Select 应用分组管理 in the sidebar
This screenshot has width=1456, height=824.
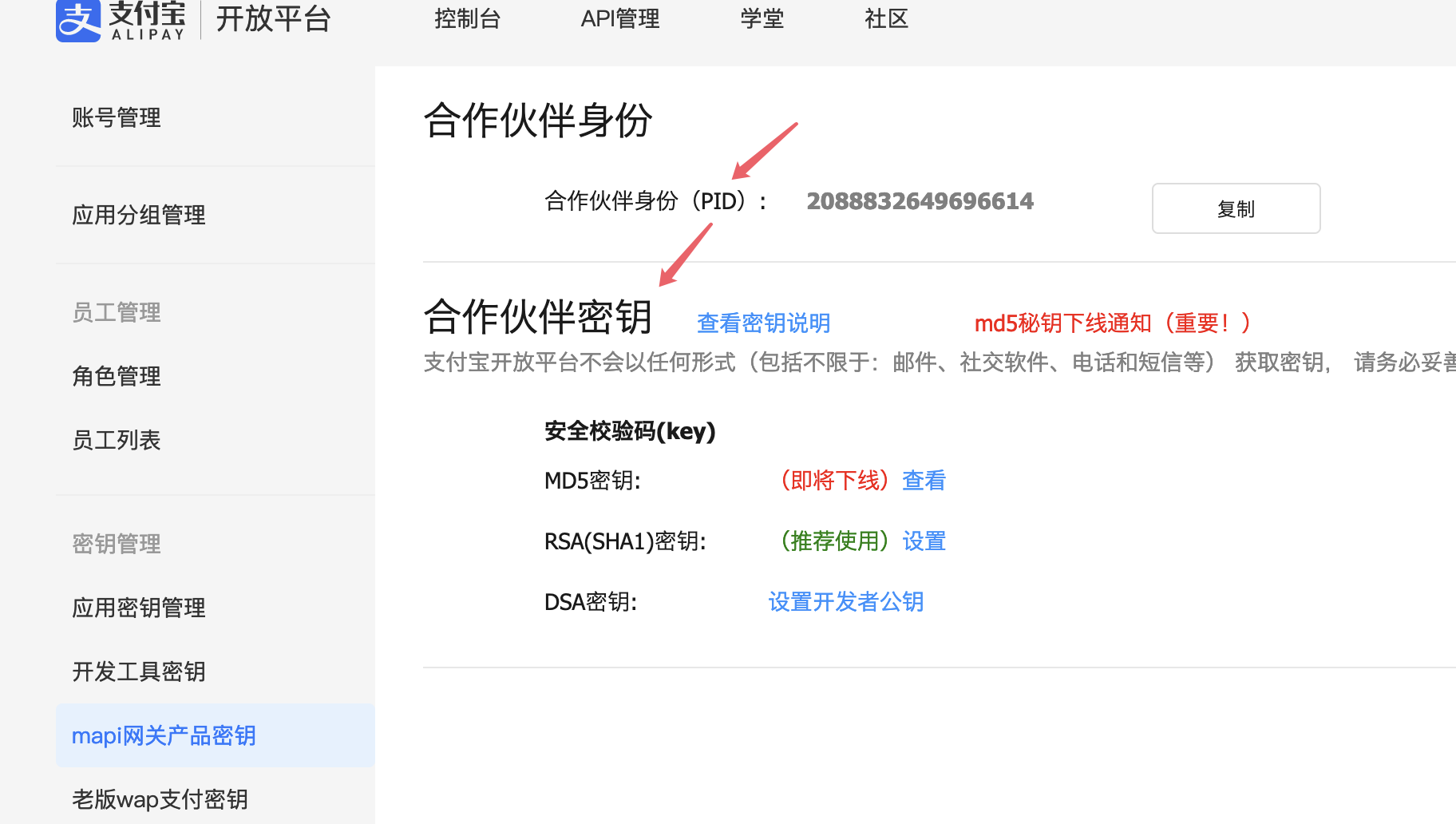(x=139, y=215)
